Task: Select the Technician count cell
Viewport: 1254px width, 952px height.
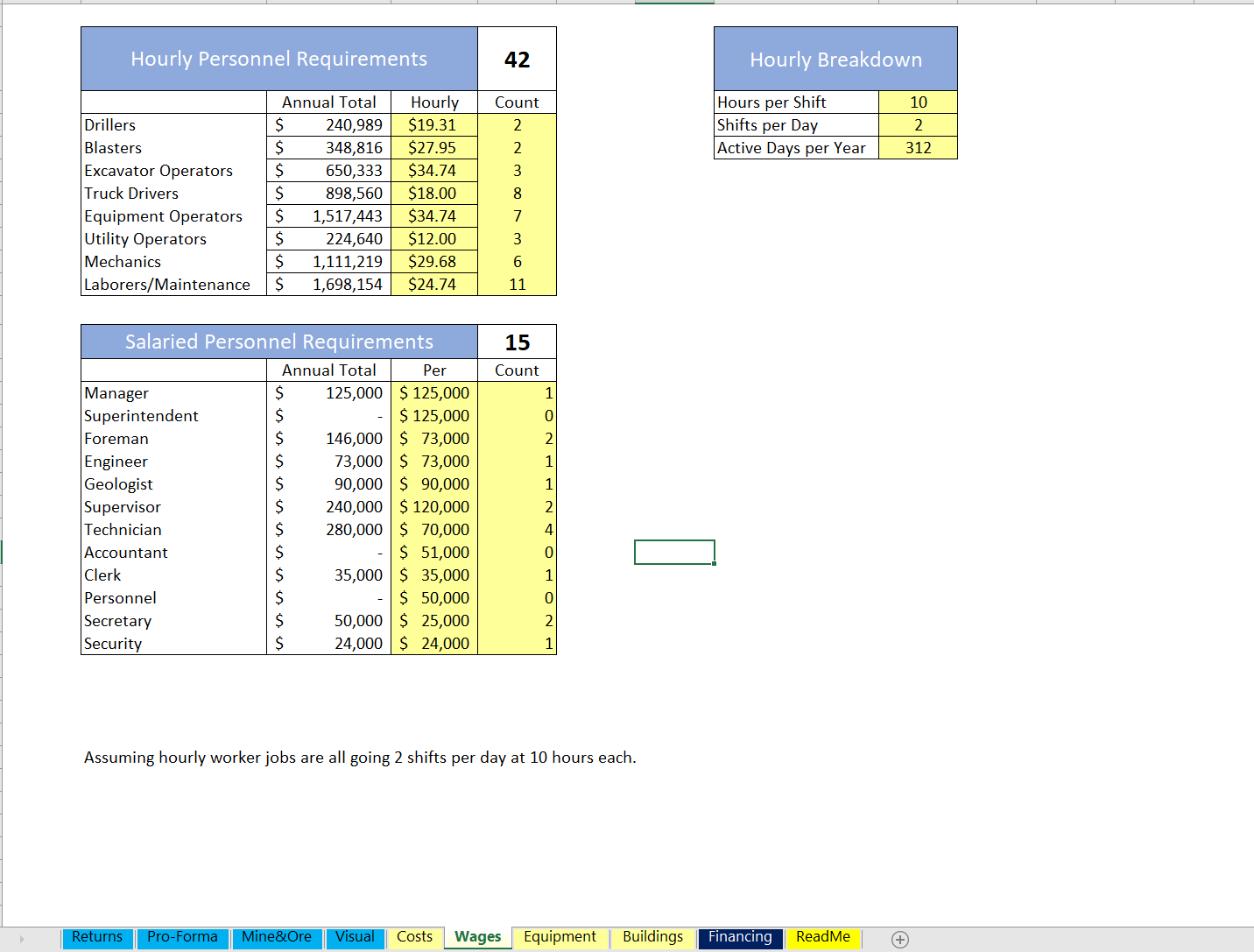Action: coord(517,530)
